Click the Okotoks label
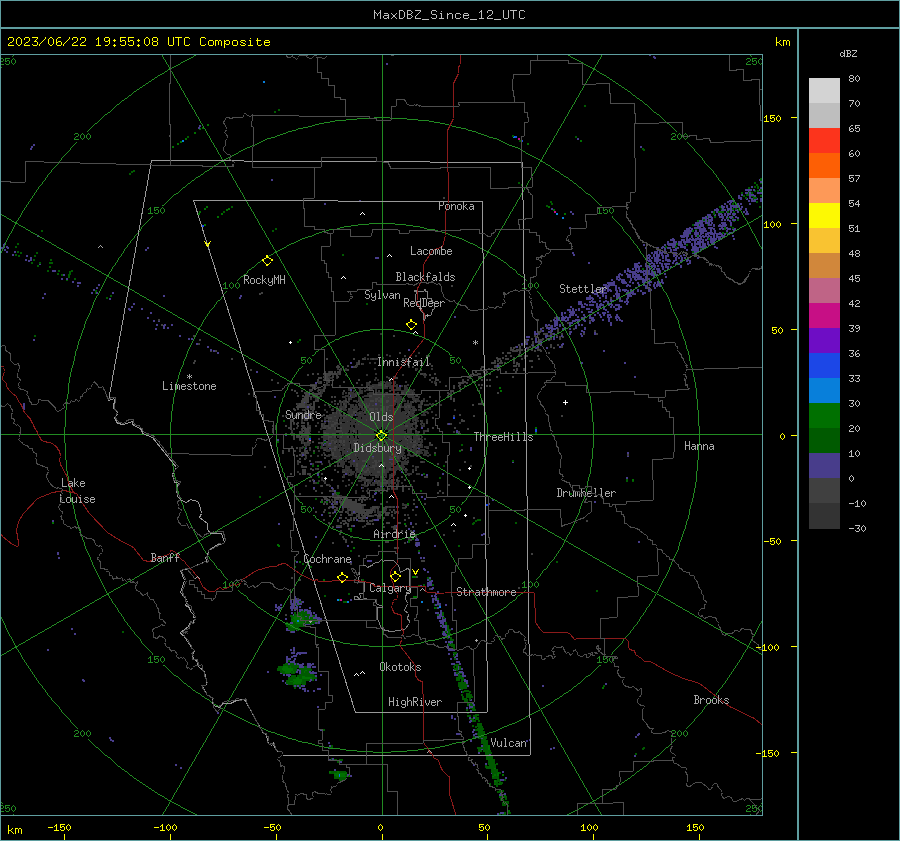Image resolution: width=900 pixels, height=841 pixels. click(400, 667)
